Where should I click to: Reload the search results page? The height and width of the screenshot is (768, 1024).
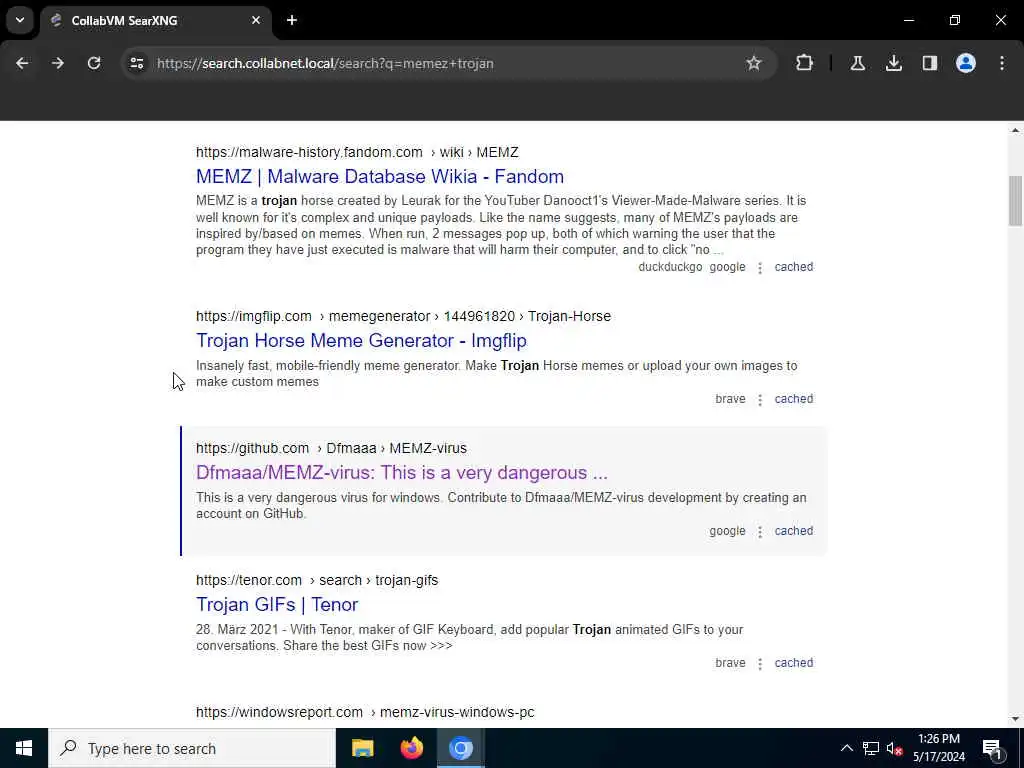point(94,63)
